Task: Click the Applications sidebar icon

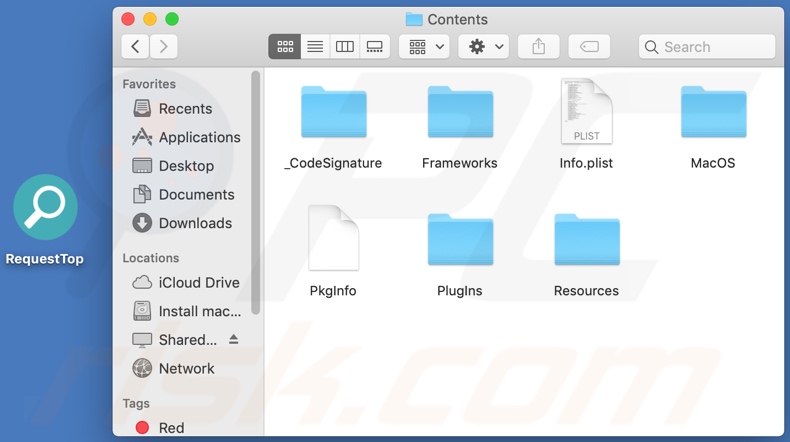Action: point(142,137)
